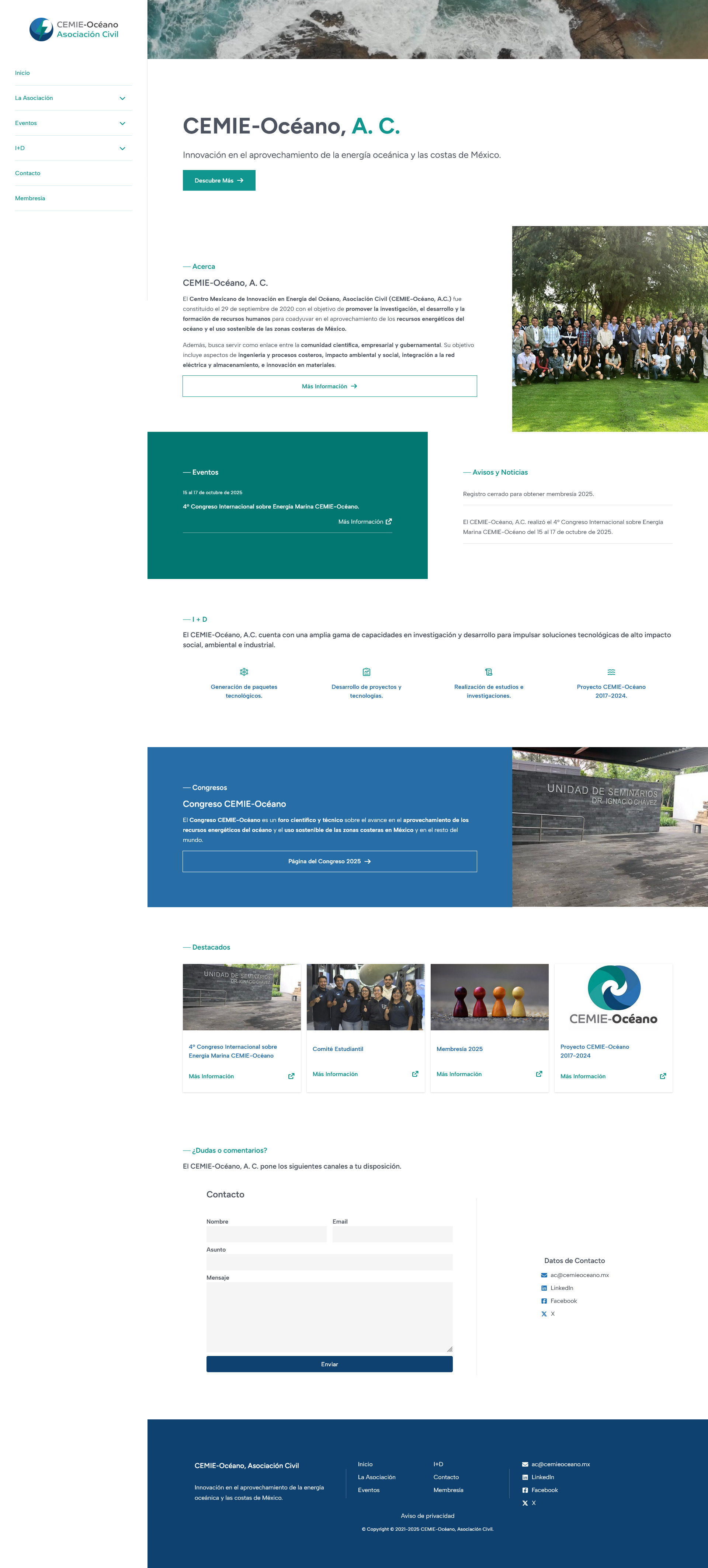Click the document icon above Realización de estudios
This screenshot has height=1568, width=708.
point(489,672)
